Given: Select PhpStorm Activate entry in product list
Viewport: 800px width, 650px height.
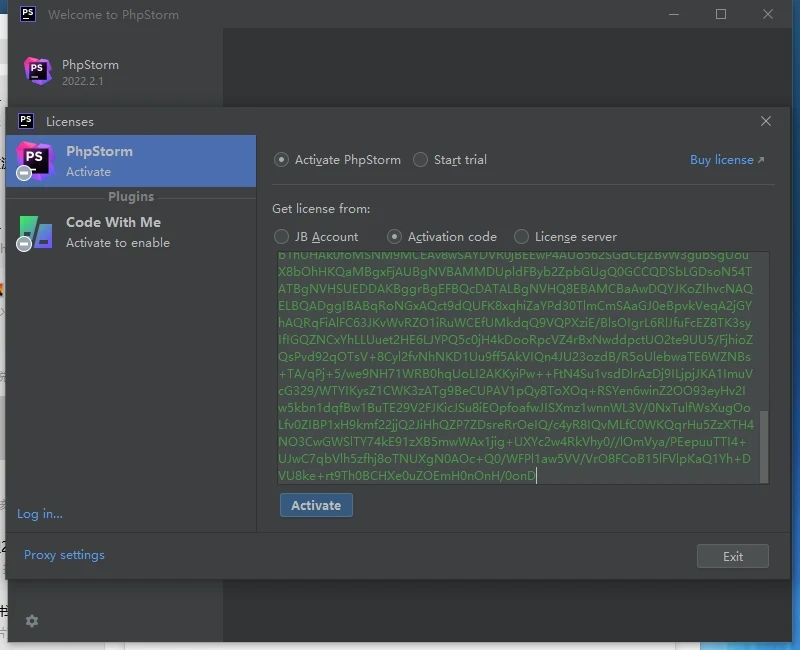Looking at the screenshot, I should click(x=131, y=161).
